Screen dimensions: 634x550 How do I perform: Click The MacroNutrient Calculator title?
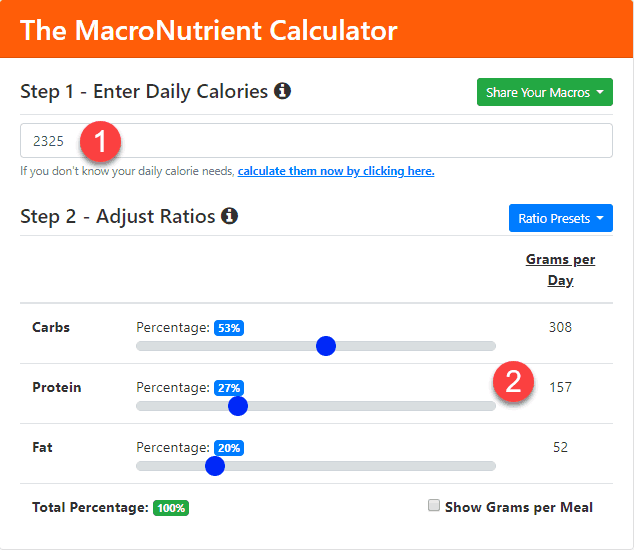click(208, 29)
